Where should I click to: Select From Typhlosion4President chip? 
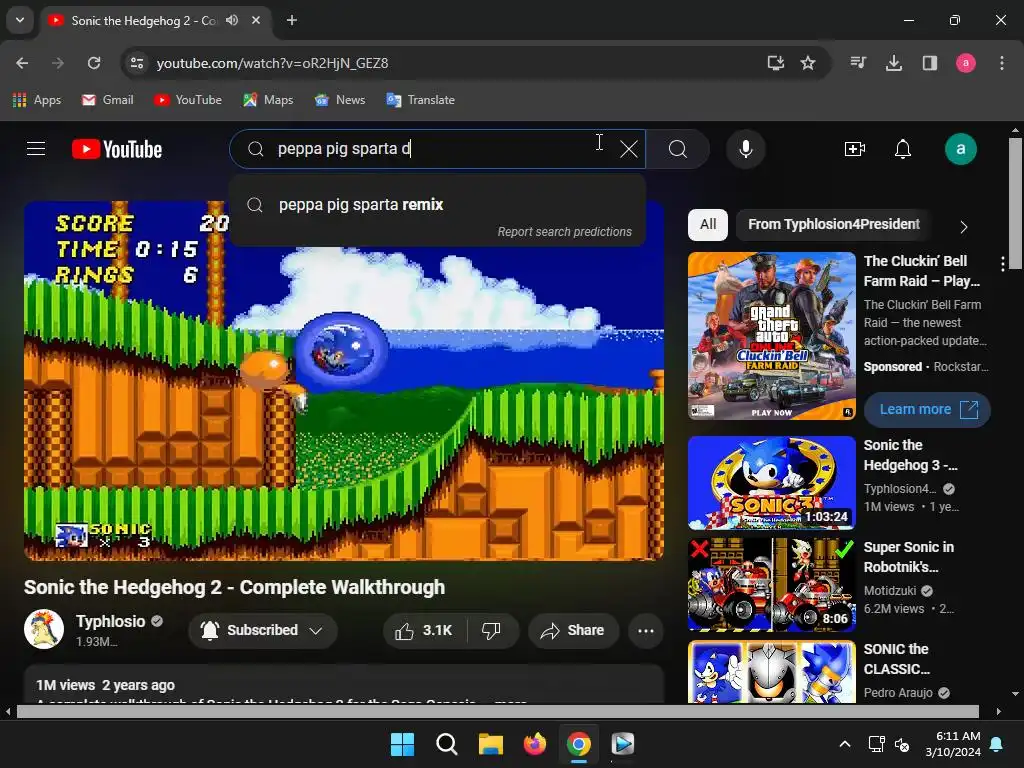[x=833, y=224]
